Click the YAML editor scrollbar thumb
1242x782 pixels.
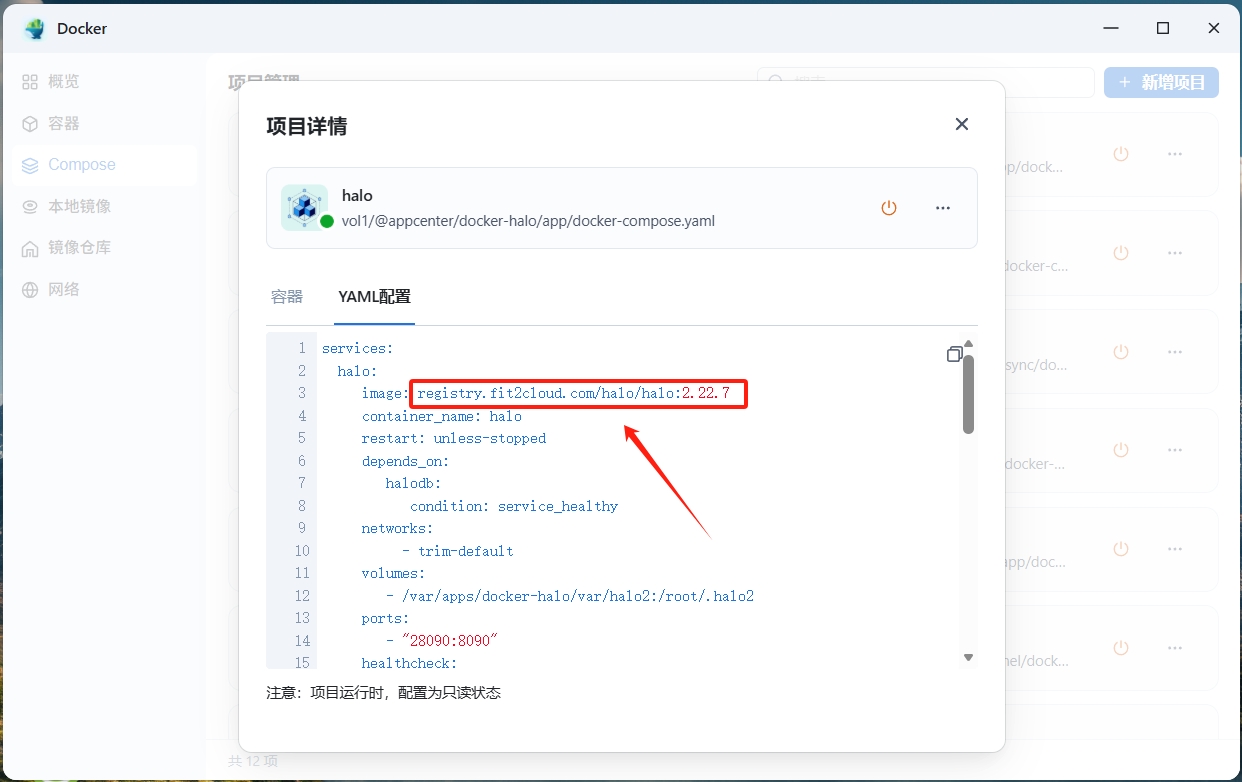click(968, 394)
